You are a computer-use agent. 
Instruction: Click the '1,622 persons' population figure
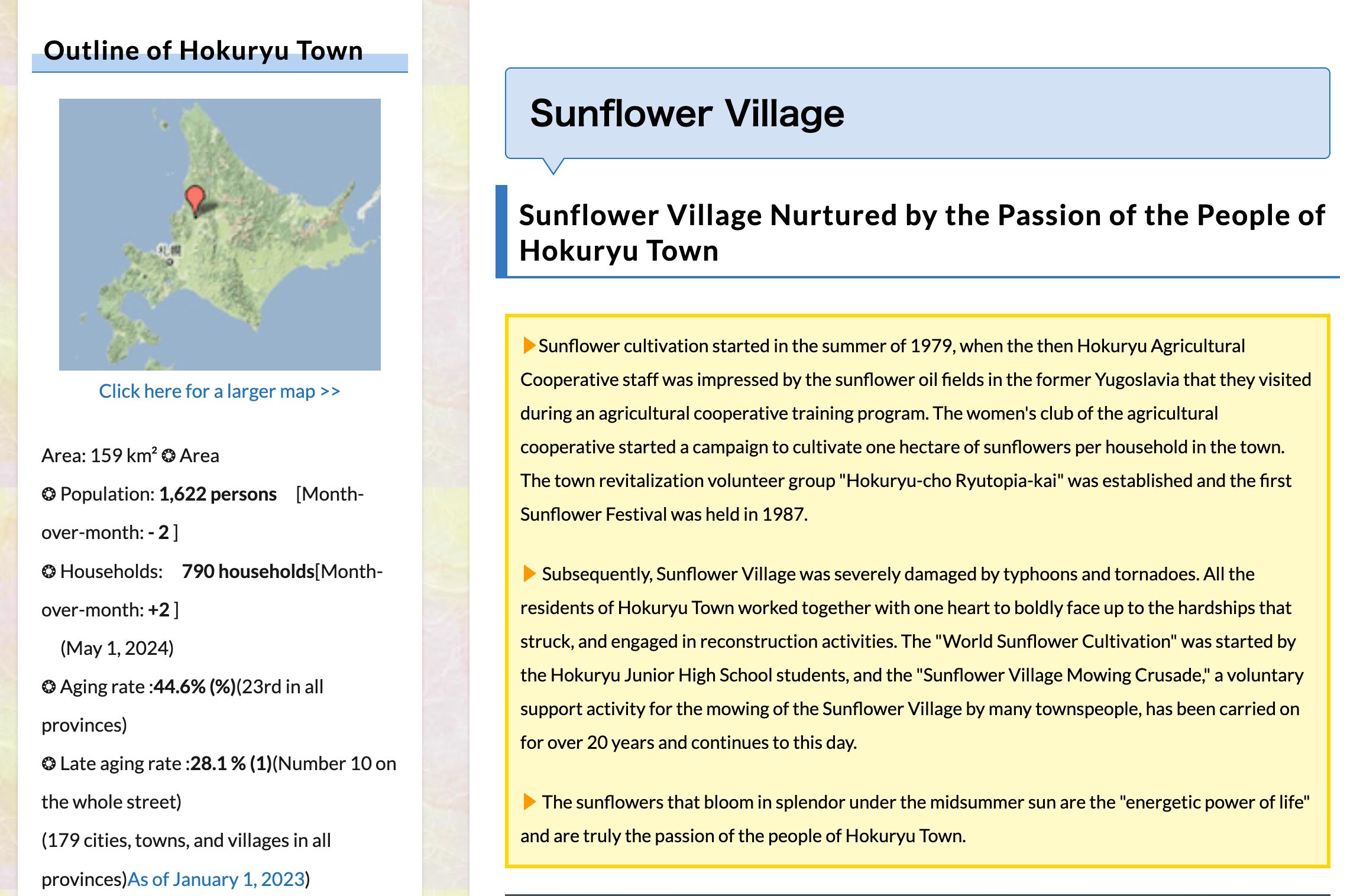coord(218,494)
